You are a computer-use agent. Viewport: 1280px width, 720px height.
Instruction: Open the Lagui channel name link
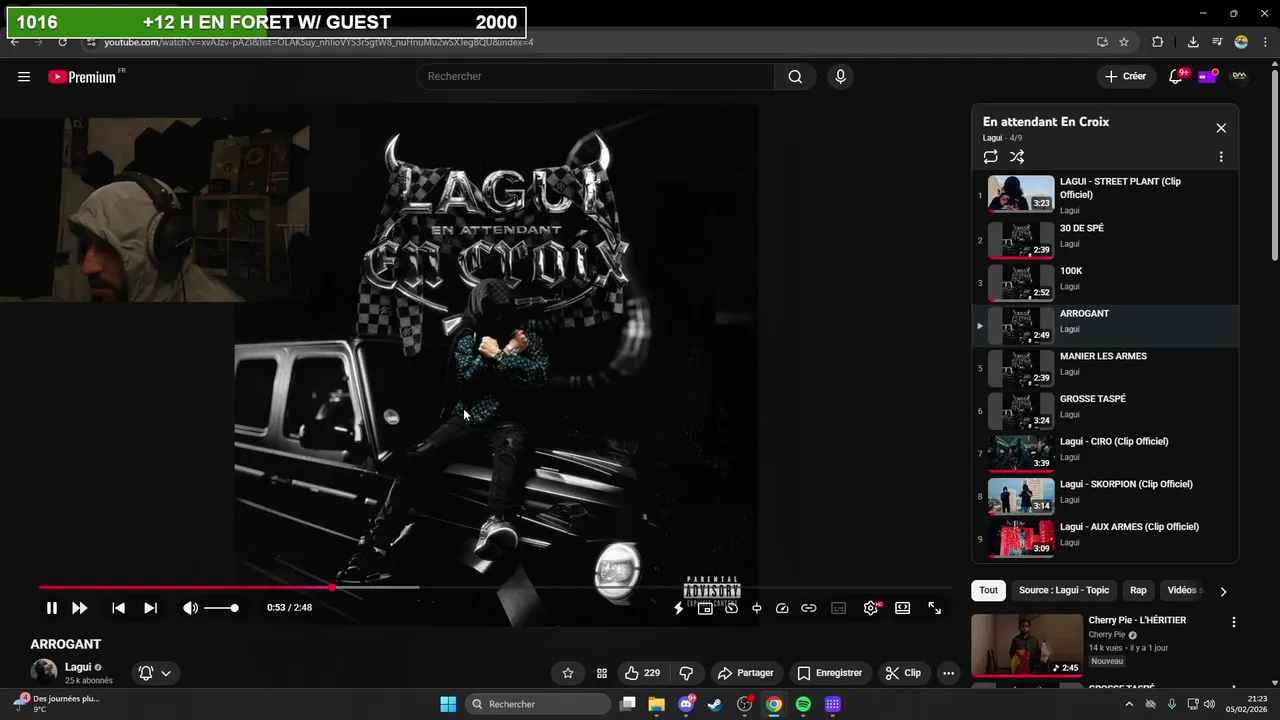(x=78, y=667)
